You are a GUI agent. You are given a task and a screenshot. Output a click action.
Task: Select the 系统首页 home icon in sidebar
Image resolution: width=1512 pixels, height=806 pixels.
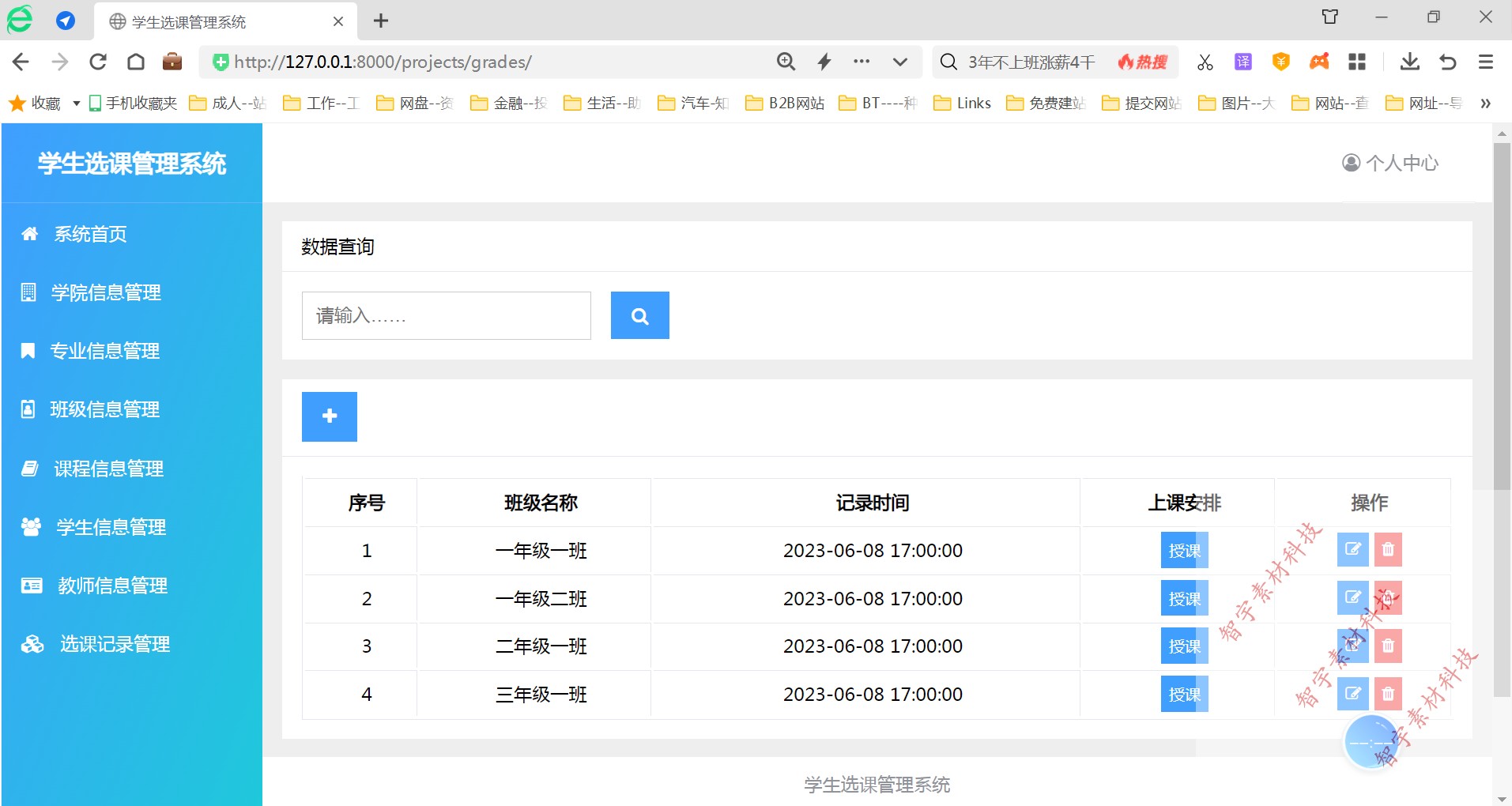29,233
